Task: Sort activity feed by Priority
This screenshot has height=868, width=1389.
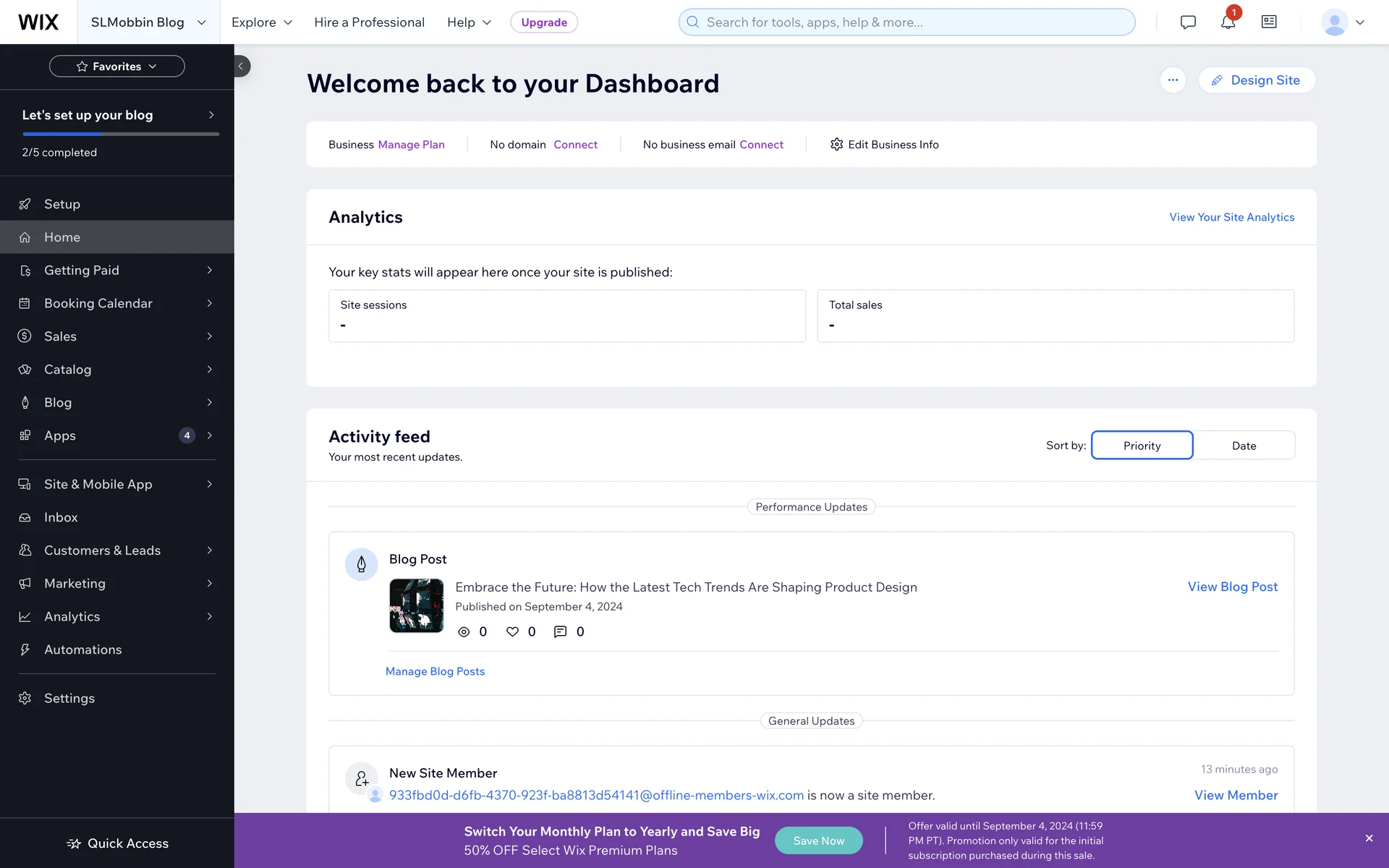Action: (x=1142, y=446)
